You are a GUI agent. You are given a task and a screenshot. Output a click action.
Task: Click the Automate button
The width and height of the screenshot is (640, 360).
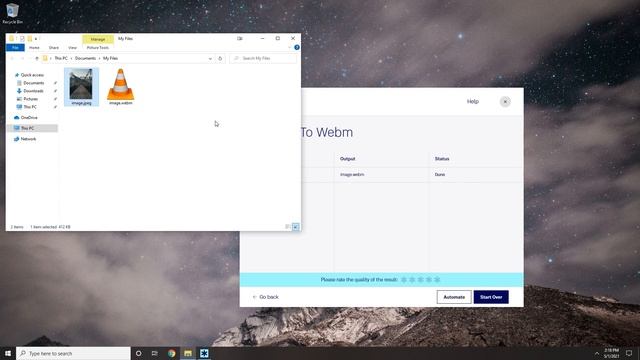(x=454, y=297)
